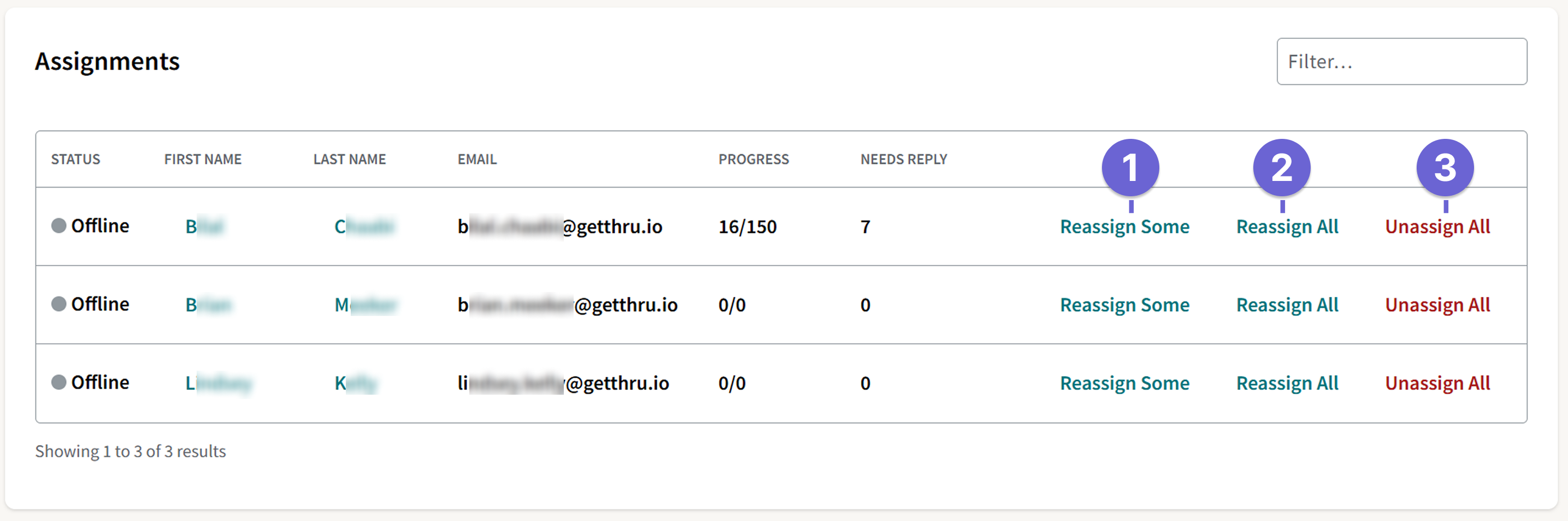Reassign Some in the second row
The height and width of the screenshot is (521, 1568).
1124,305
